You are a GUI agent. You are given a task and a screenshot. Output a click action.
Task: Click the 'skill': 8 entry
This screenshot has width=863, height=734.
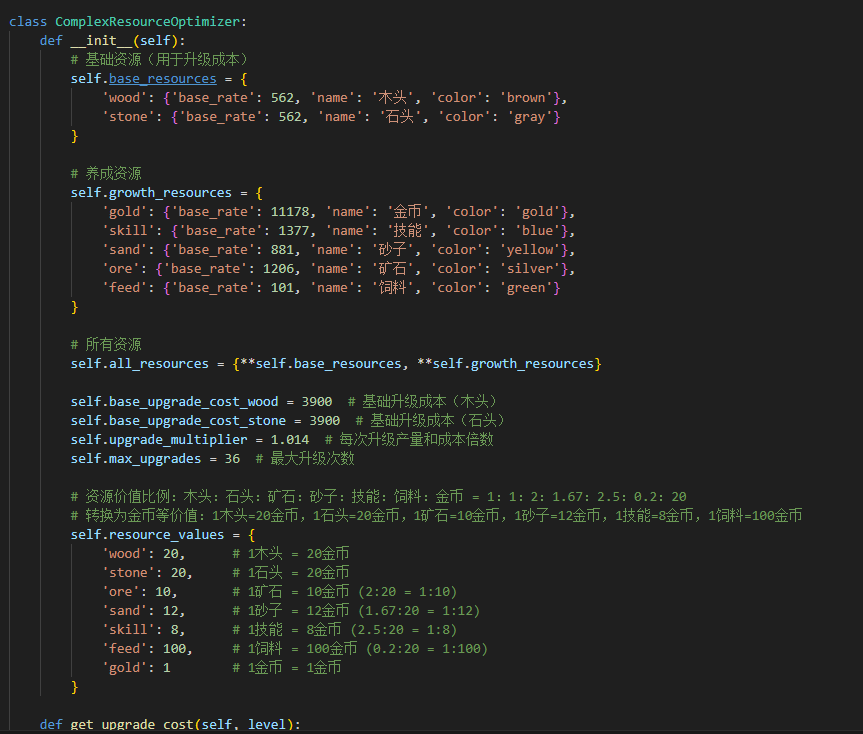143,629
